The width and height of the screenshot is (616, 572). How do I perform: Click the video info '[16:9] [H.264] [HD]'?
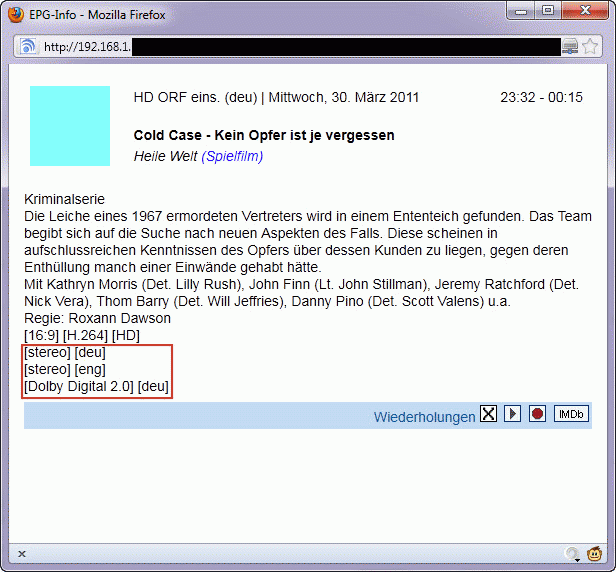(82, 336)
